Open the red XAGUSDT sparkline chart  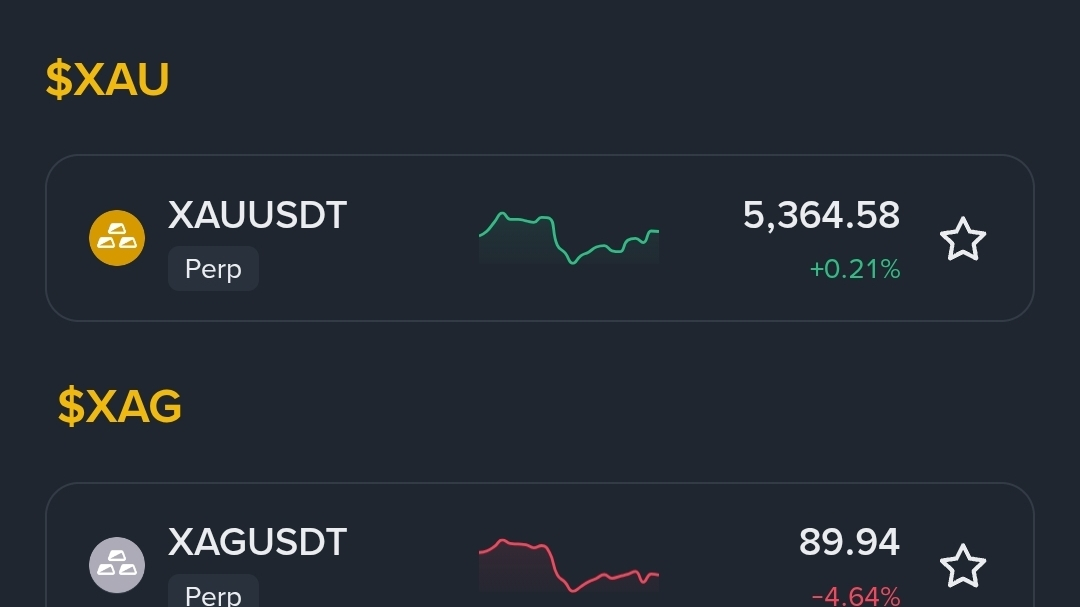[569, 566]
